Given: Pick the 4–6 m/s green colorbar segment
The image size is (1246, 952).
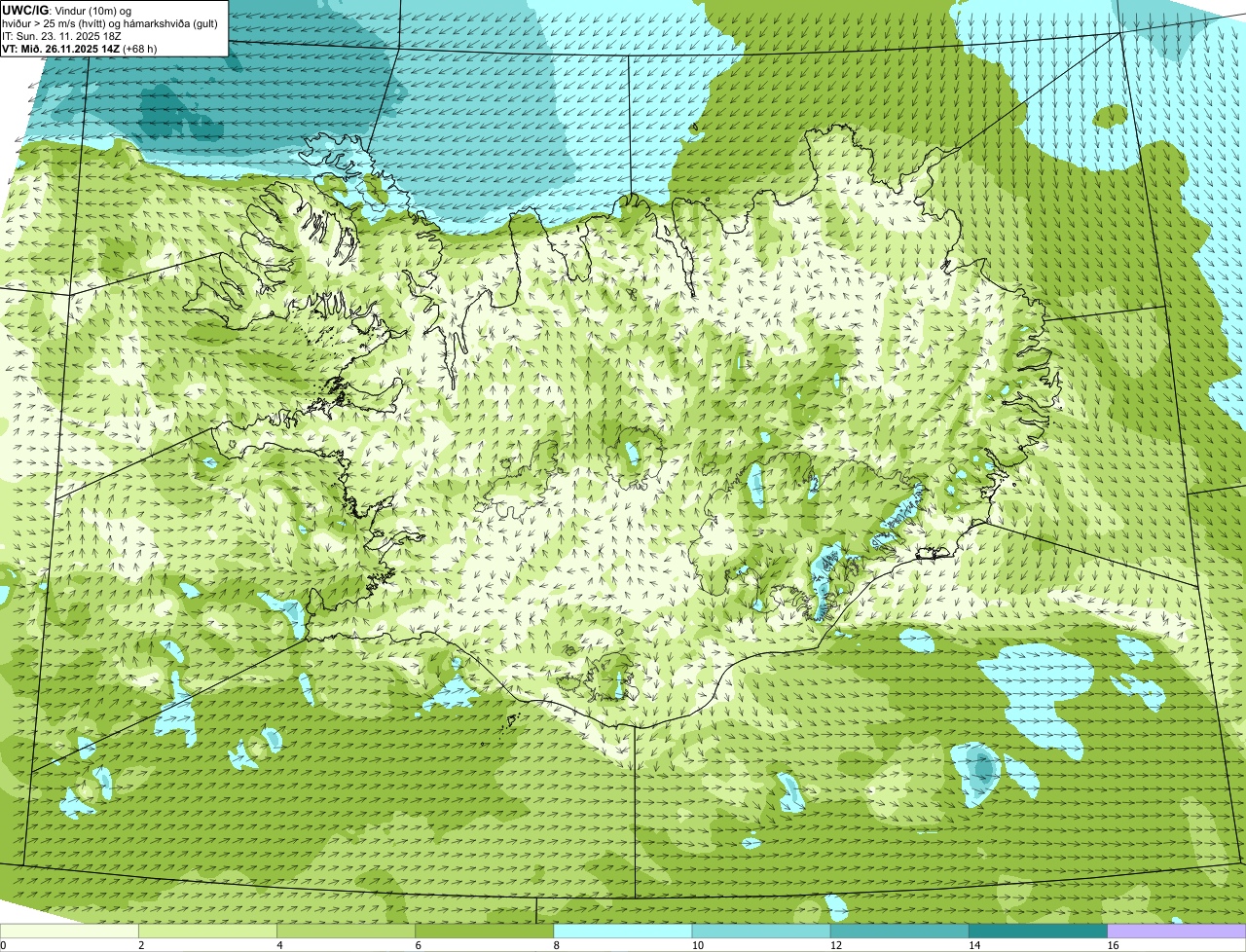Looking at the screenshot, I should tap(346, 931).
